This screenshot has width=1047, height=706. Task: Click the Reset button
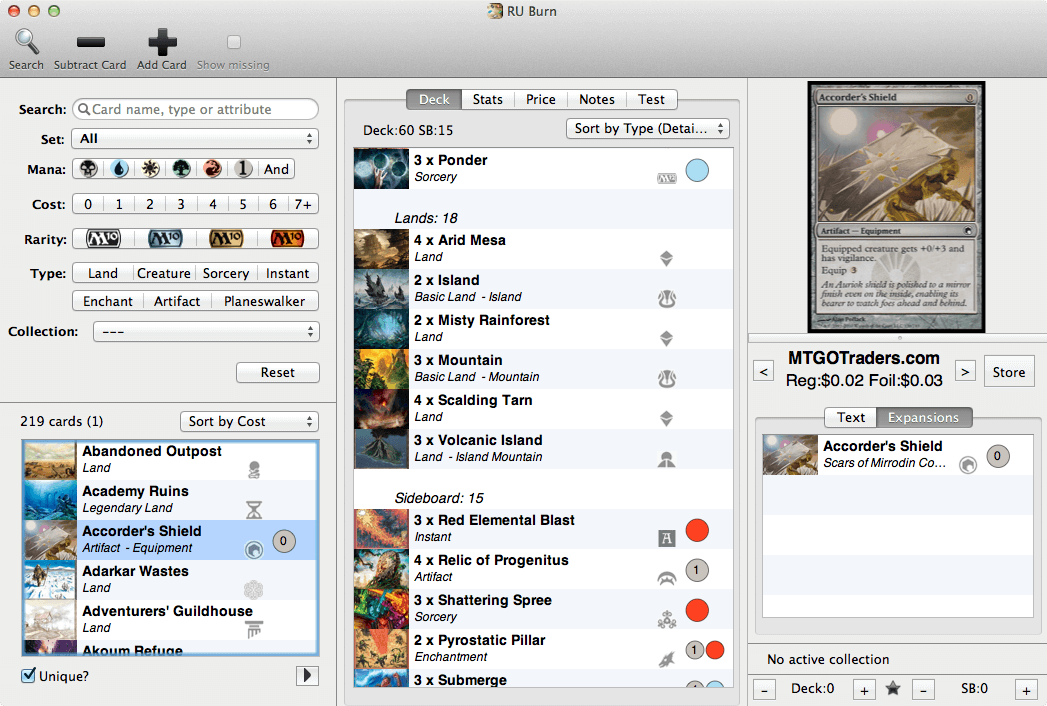[x=278, y=372]
